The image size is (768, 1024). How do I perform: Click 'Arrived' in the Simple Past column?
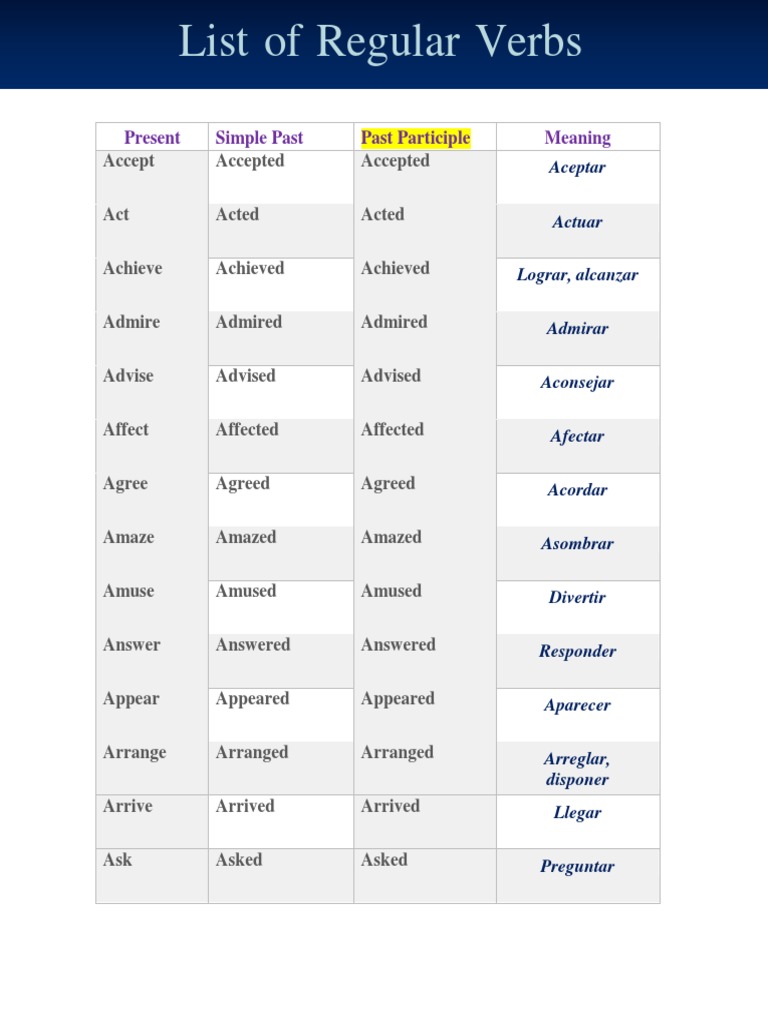click(x=245, y=806)
